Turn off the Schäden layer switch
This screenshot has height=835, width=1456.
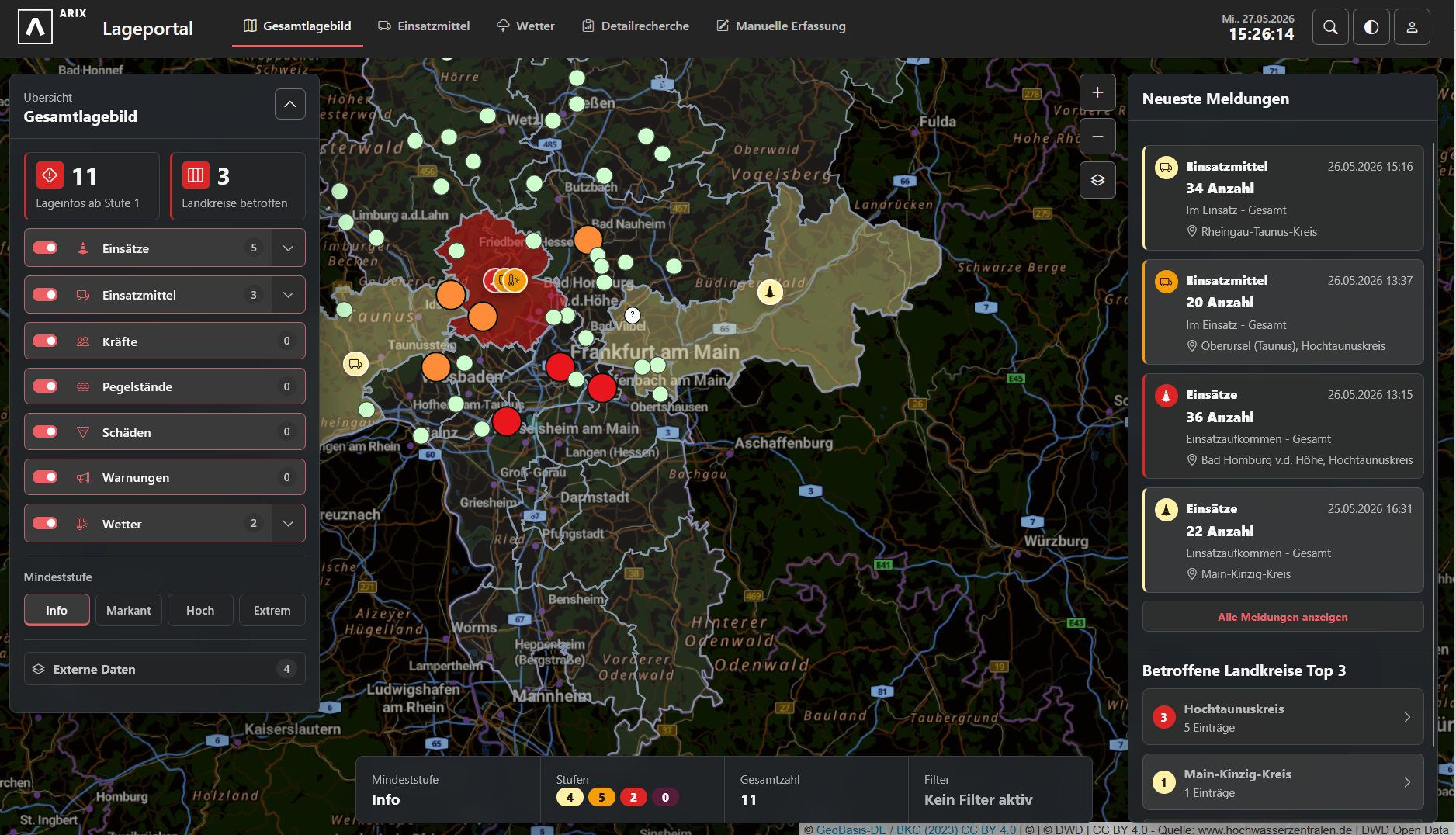45,431
